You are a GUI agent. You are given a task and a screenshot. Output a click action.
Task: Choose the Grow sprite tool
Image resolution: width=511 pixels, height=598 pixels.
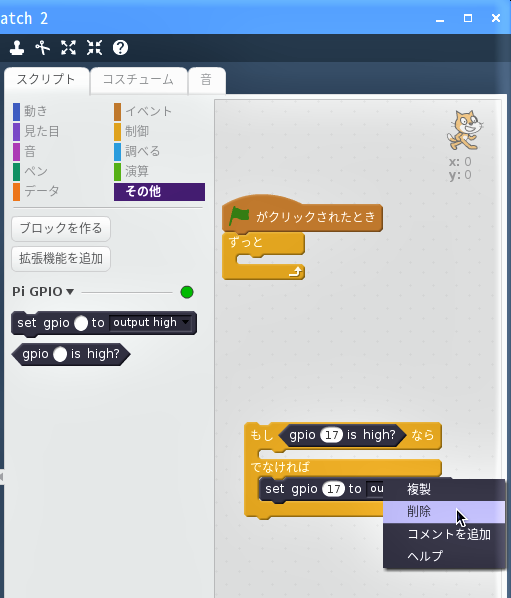point(69,48)
